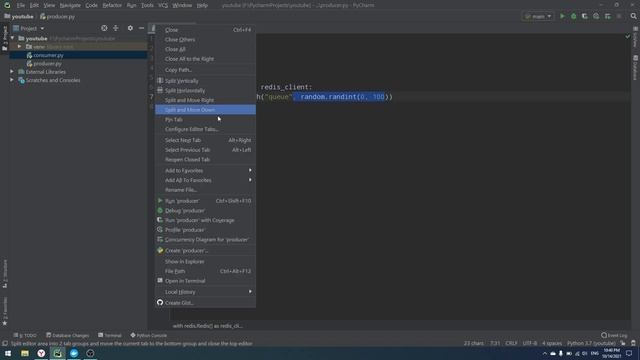This screenshot has height=360, width=640.
Task: Choose Close All in context menu
Action: 205,49
